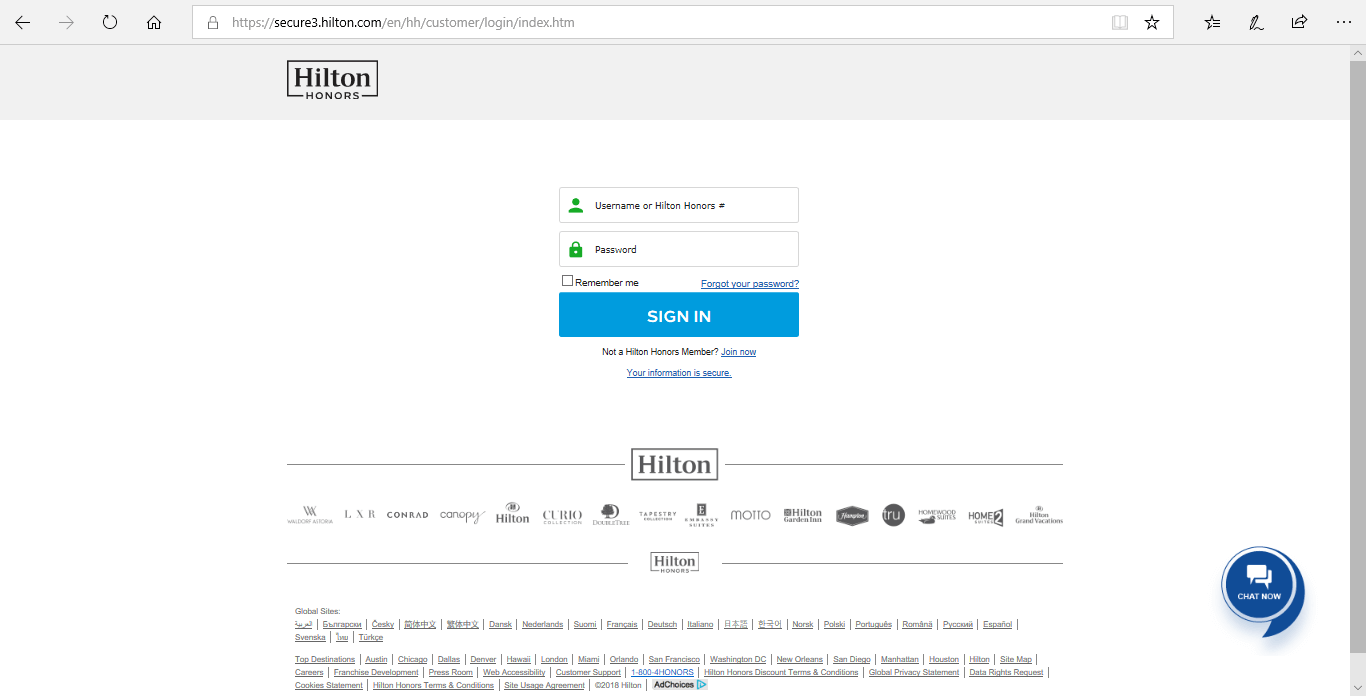The width and height of the screenshot is (1366, 696).
Task: Call via the 1-800-4HONORS link
Action: (x=662, y=672)
